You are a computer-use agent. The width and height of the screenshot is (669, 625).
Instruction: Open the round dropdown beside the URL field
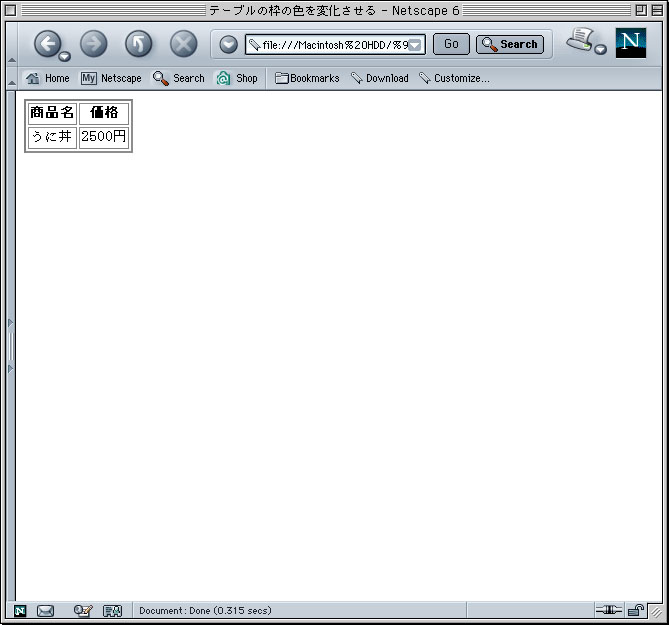(228, 44)
